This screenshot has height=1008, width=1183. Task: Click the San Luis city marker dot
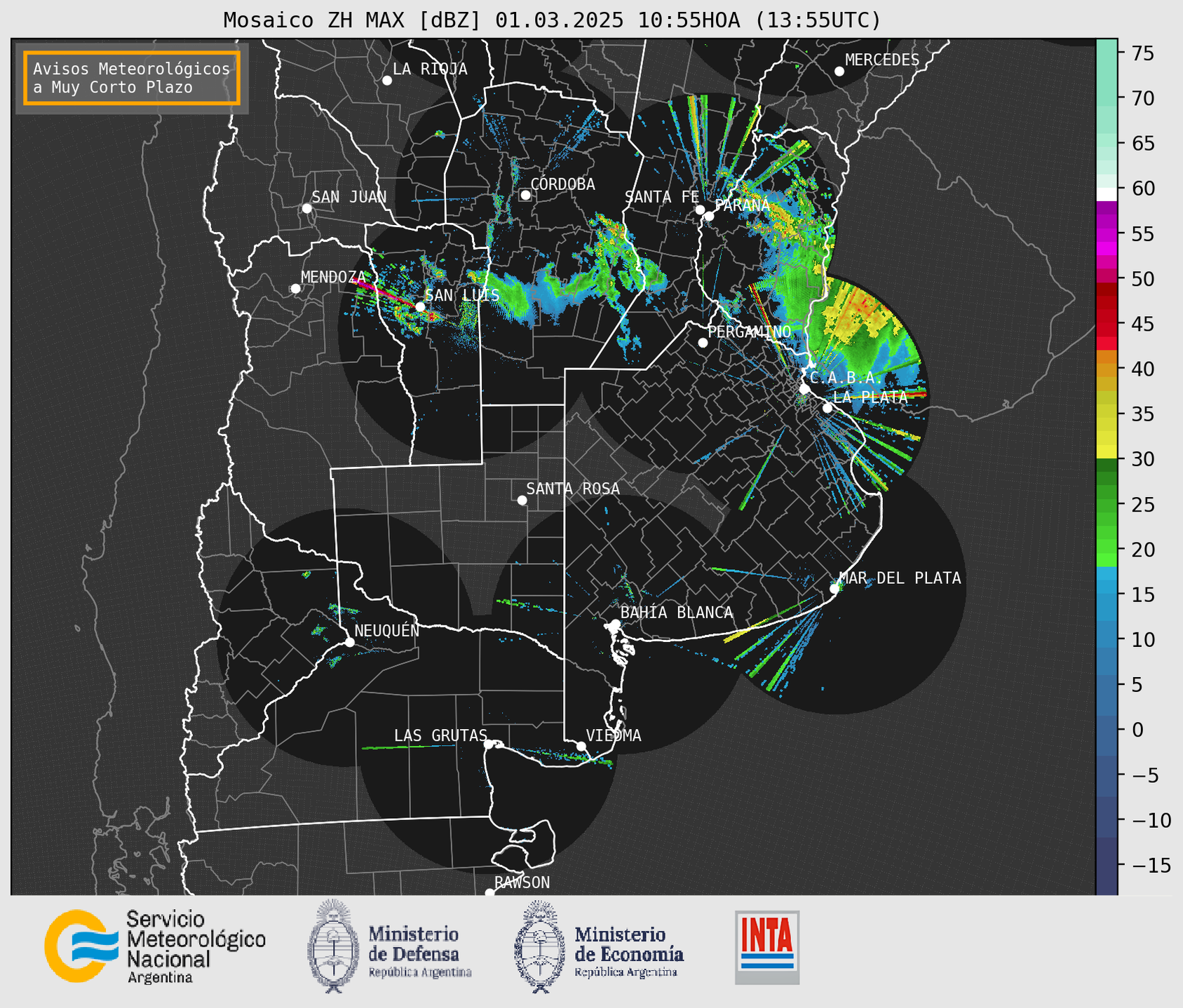(420, 306)
